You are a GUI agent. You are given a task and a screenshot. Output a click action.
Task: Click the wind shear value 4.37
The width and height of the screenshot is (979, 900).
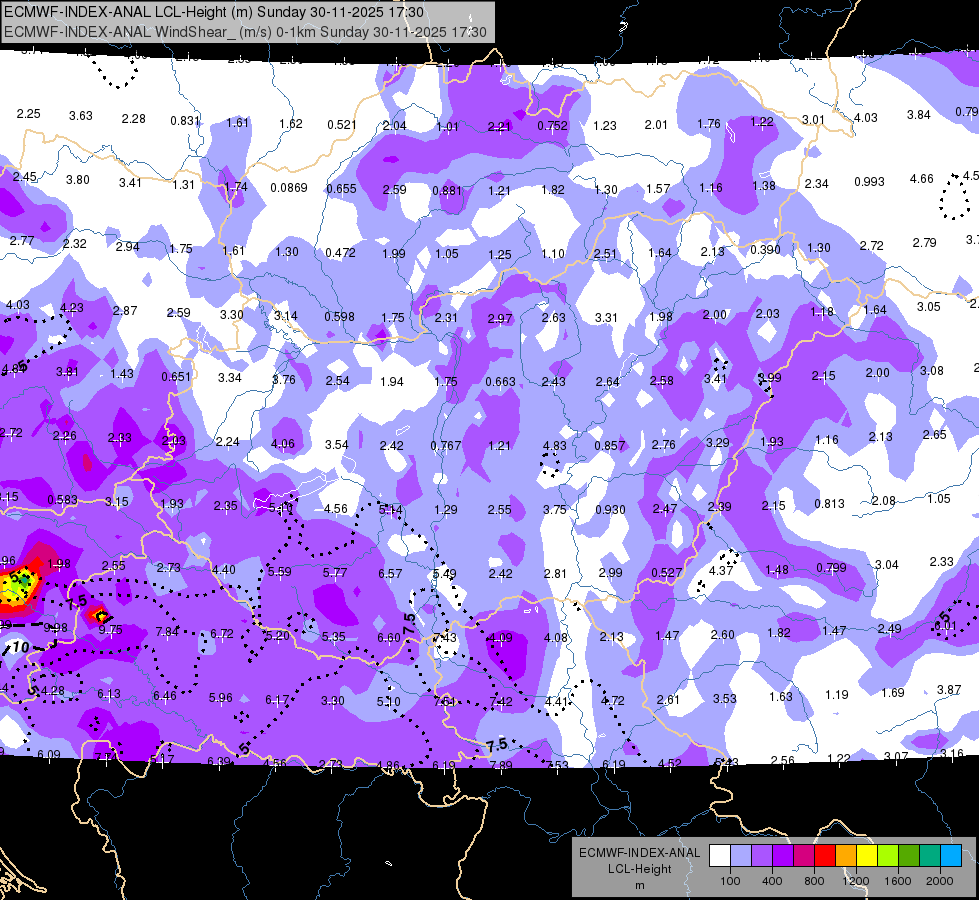click(721, 571)
